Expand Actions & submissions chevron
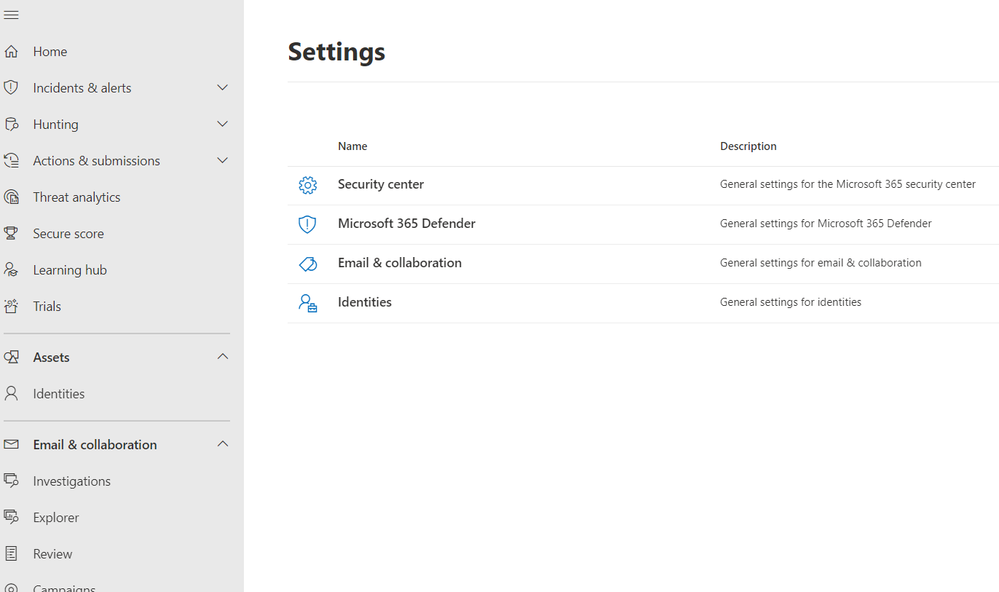The width and height of the screenshot is (999, 592). click(x=222, y=161)
